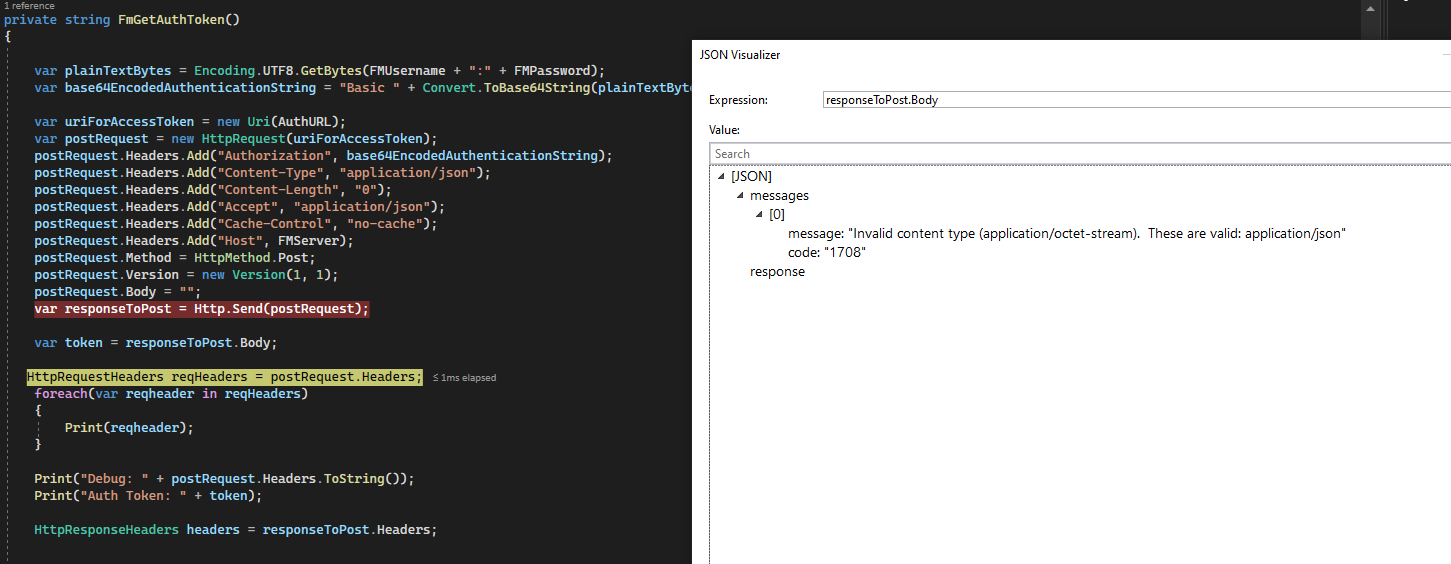Click the "≤ 1ms elapsed" perf tip
The height and width of the screenshot is (564, 1451).
pyautogui.click(x=464, y=378)
